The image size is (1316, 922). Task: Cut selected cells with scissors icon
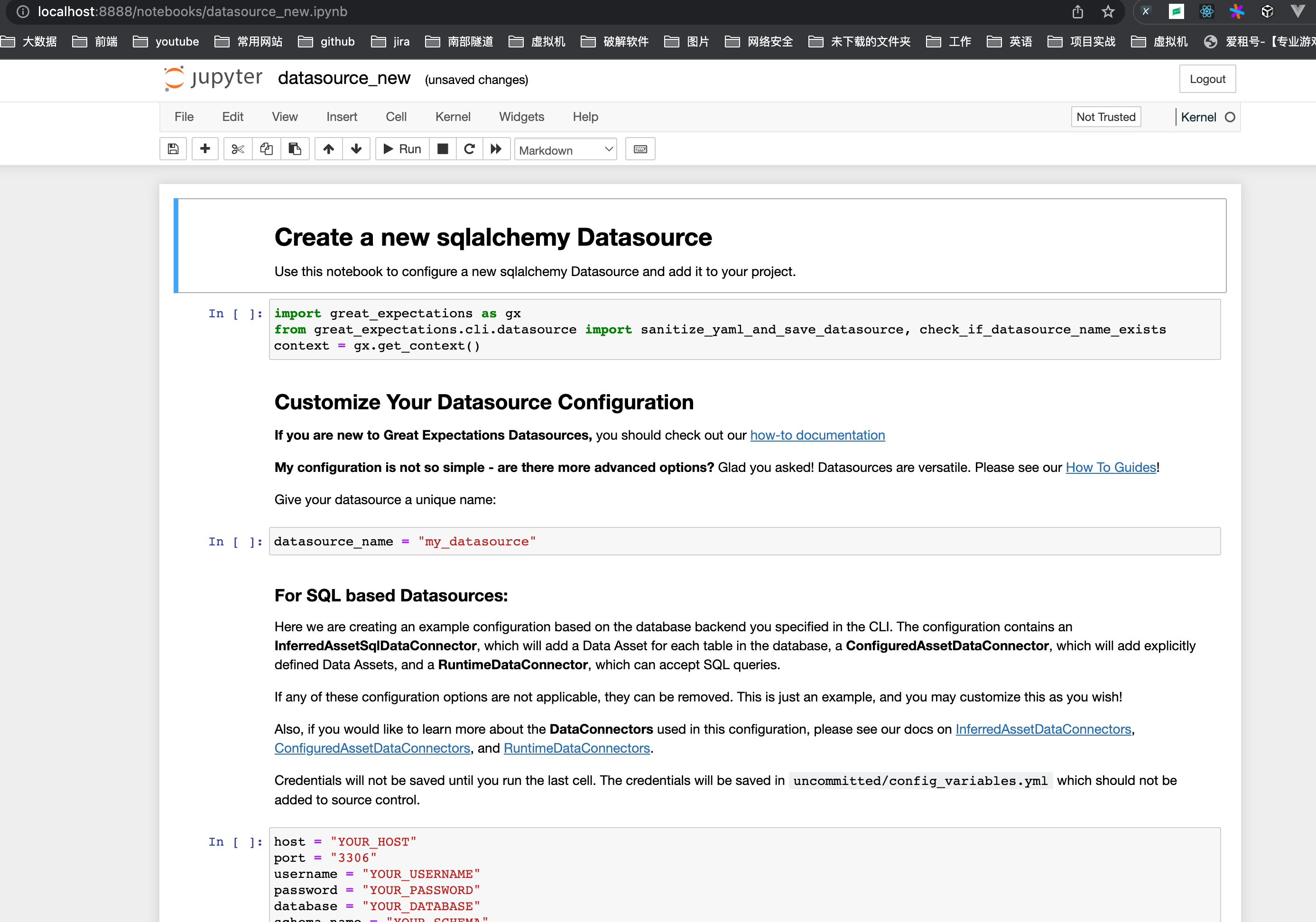click(238, 149)
